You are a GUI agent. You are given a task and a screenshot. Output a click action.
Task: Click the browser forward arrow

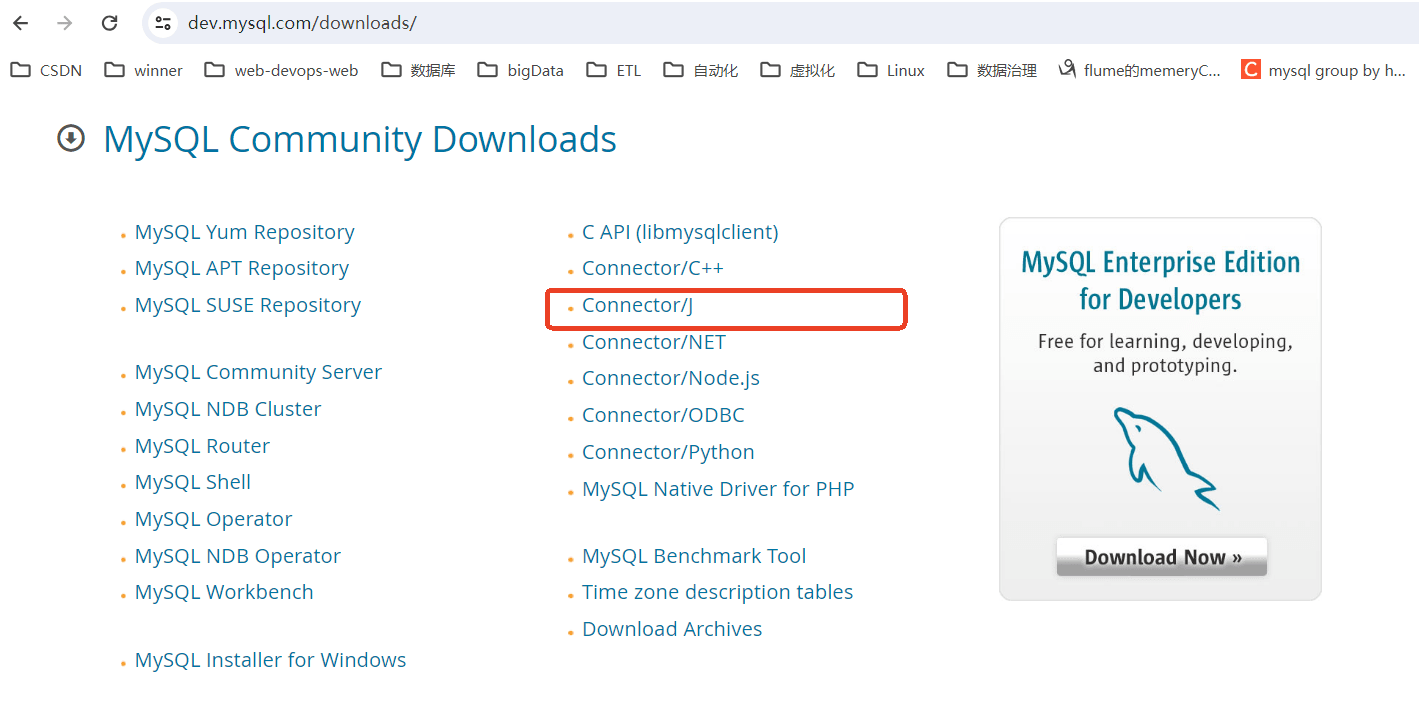point(65,23)
